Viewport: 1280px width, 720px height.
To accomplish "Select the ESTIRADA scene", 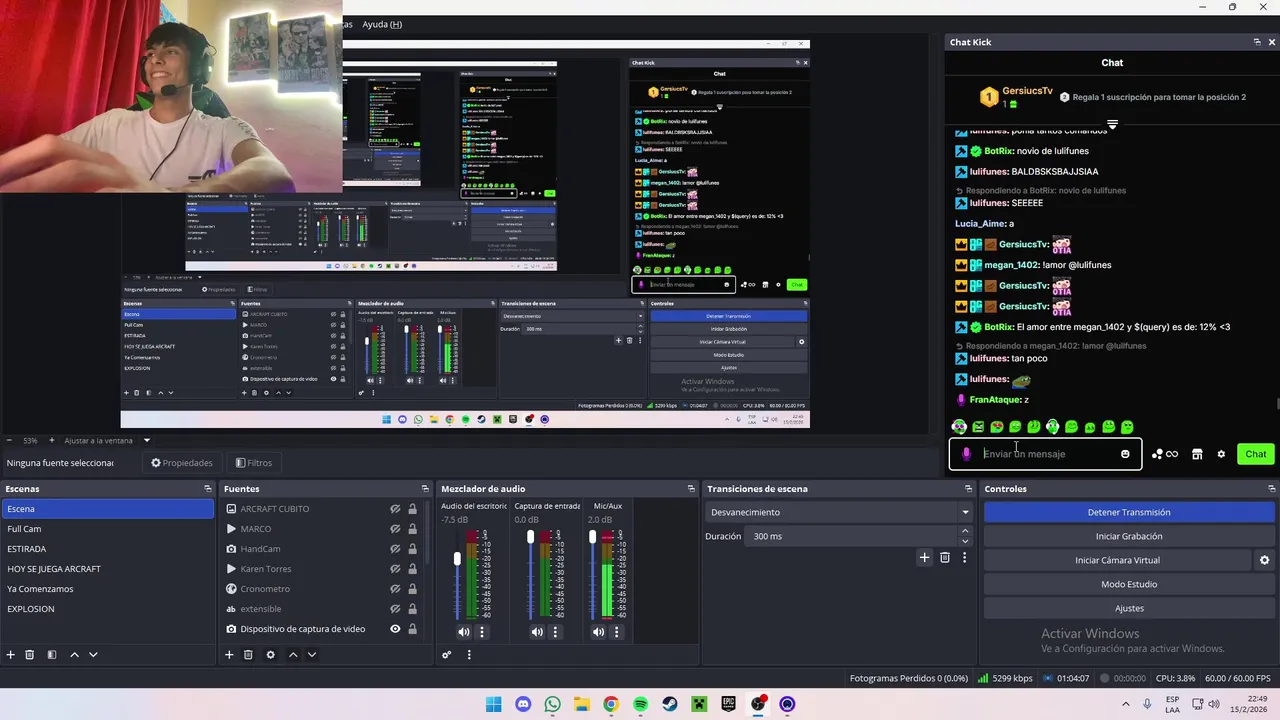I will click(107, 549).
